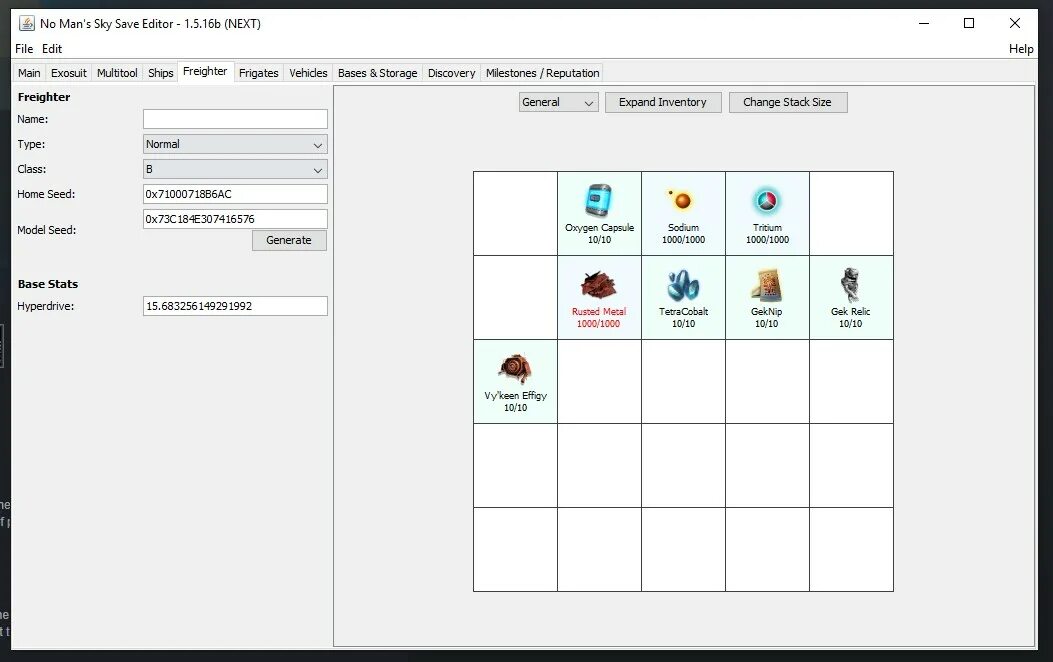Screen dimensions: 1053x662
Task: Open the Type dropdown showing Normal
Action: (235, 144)
